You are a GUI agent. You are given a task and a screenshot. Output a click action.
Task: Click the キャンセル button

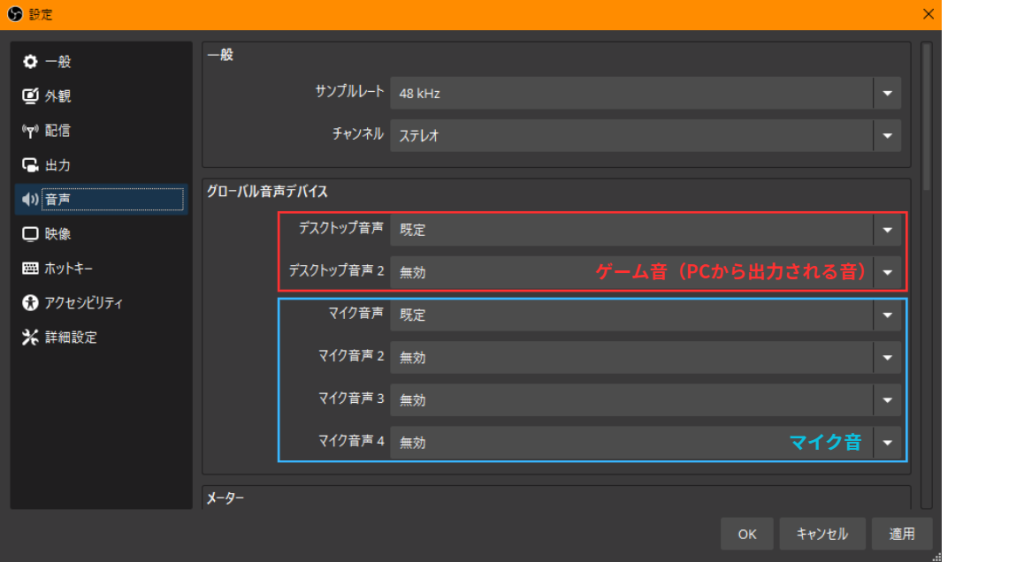point(822,534)
